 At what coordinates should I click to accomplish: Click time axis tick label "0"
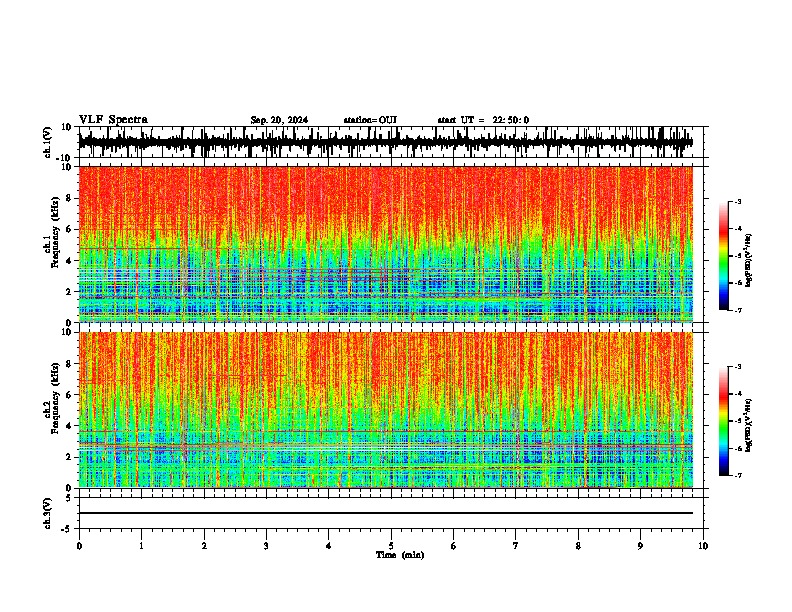[x=79, y=546]
